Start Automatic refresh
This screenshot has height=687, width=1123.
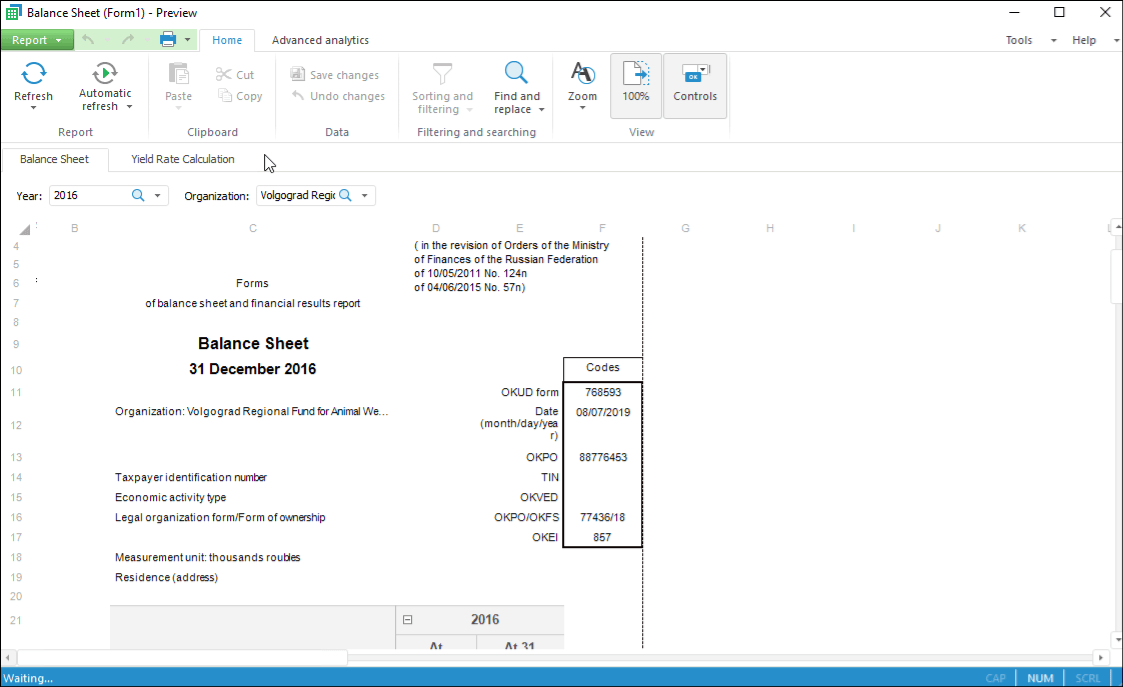[105, 74]
